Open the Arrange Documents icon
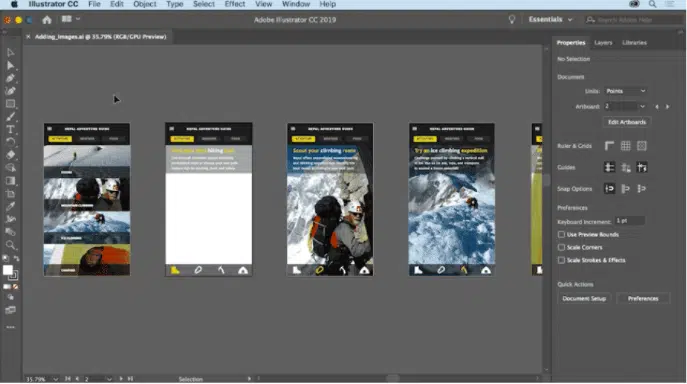 pyautogui.click(x=67, y=19)
